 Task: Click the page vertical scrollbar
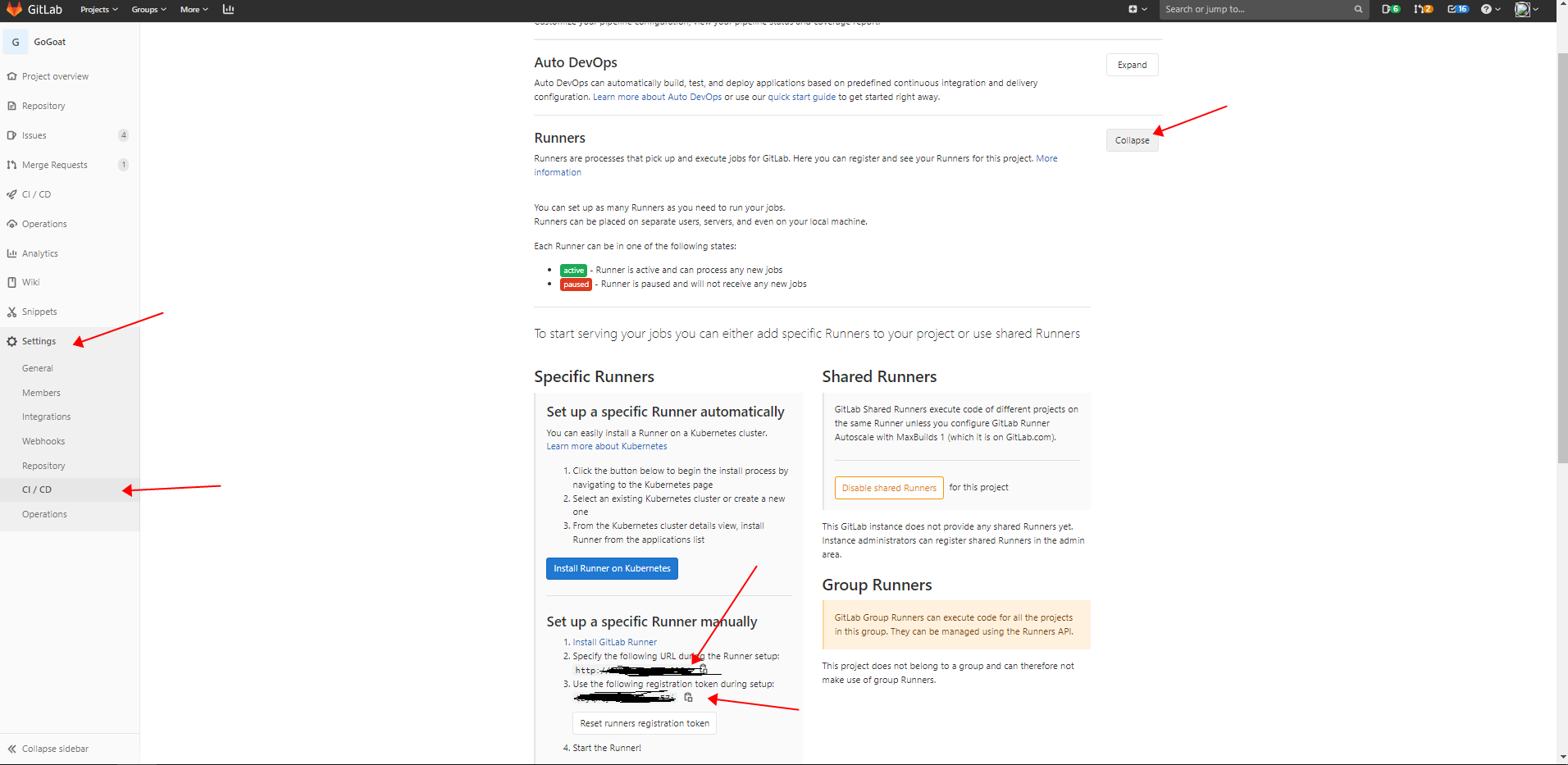click(x=1562, y=258)
